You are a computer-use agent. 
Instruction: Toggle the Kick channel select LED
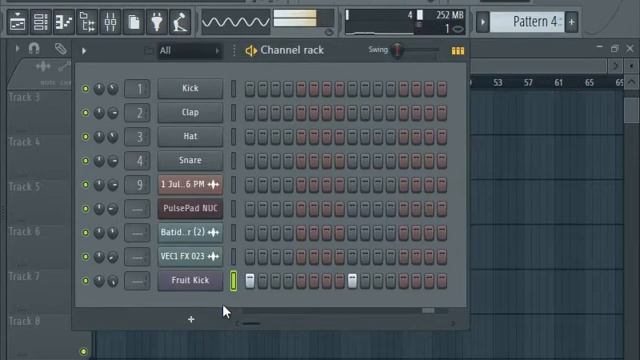(233, 89)
